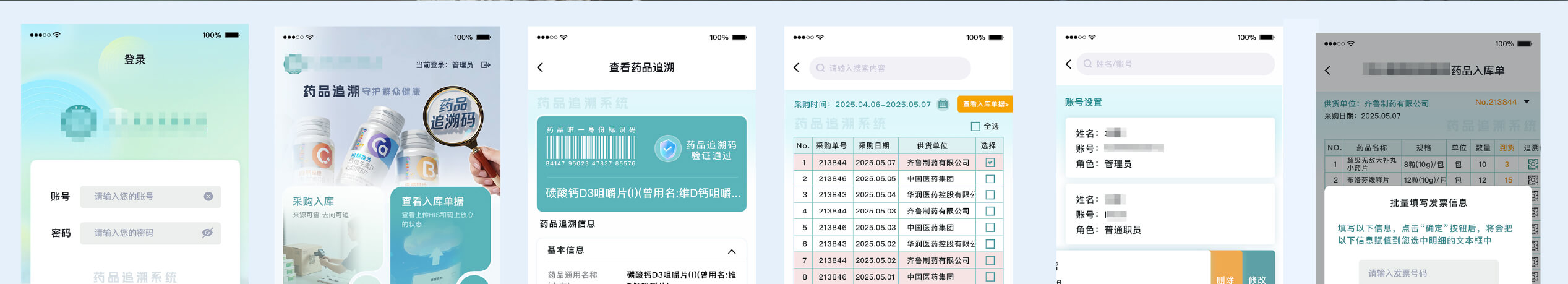
Task: Select the checkbox for row 3 华润医药控股
Action: tap(990, 195)
